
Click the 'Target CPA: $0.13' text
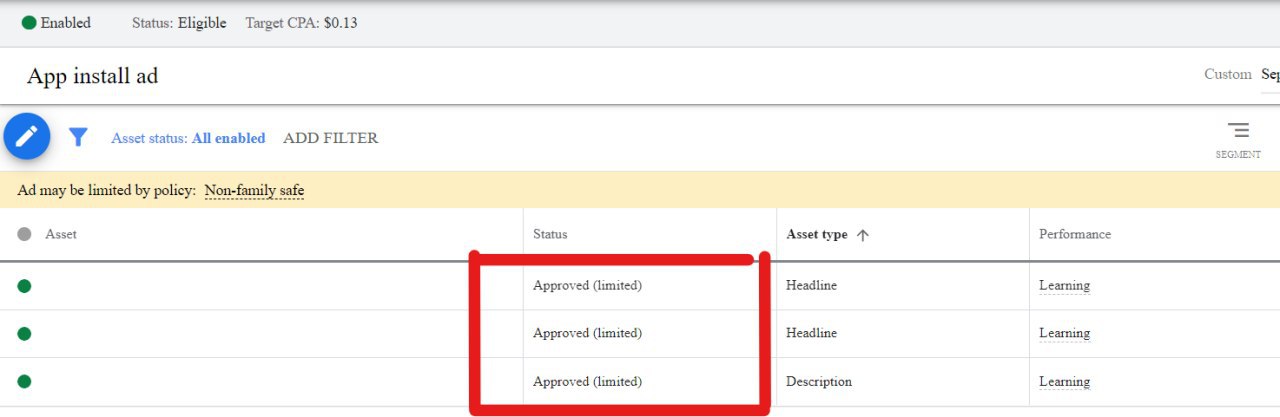(x=301, y=23)
